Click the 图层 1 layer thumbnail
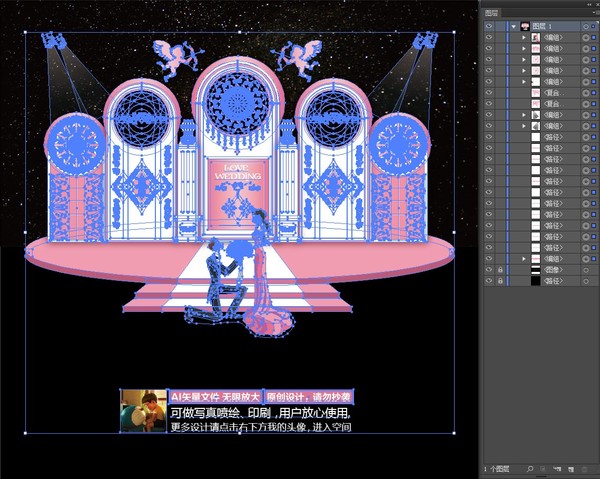Viewport: 600px width, 479px height. coord(525,26)
